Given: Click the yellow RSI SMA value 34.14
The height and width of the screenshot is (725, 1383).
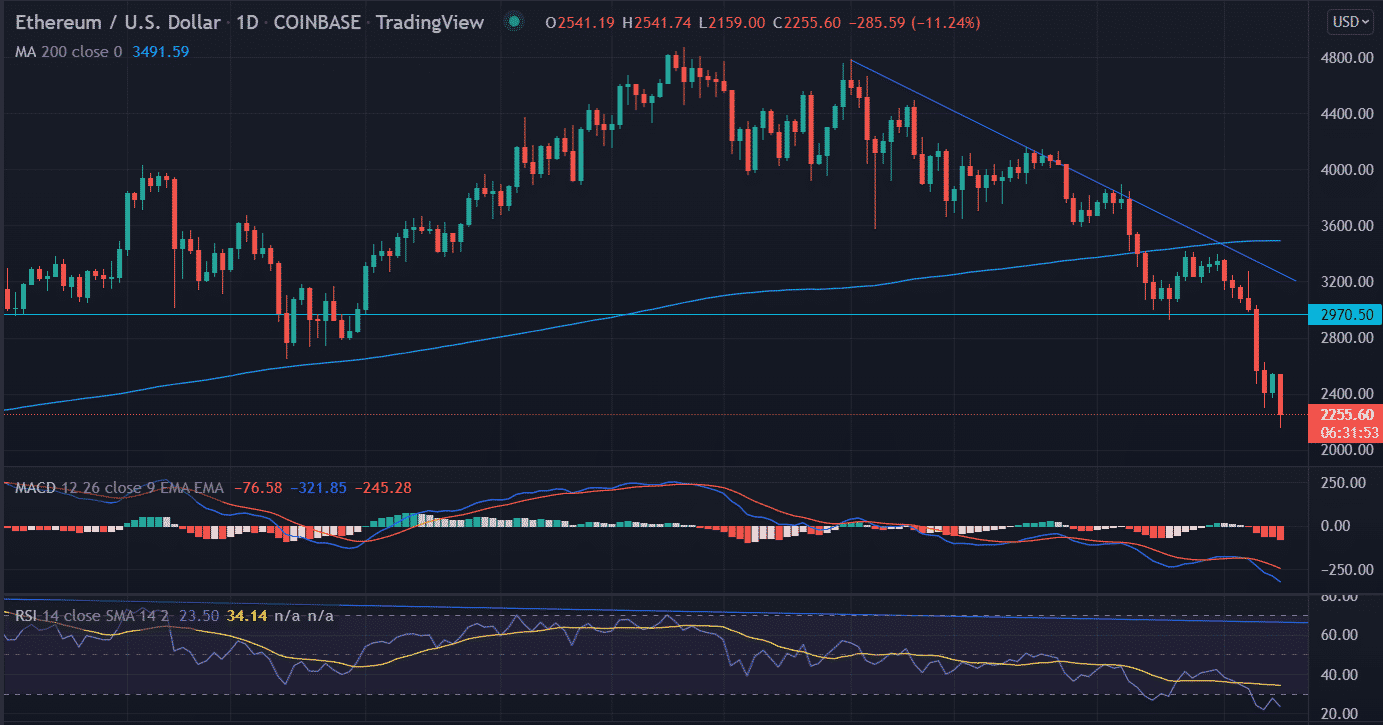Looking at the screenshot, I should 248,616.
